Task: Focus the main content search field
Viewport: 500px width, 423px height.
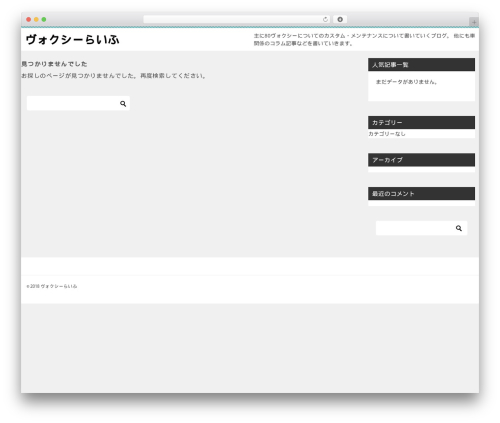Action: pos(78,103)
